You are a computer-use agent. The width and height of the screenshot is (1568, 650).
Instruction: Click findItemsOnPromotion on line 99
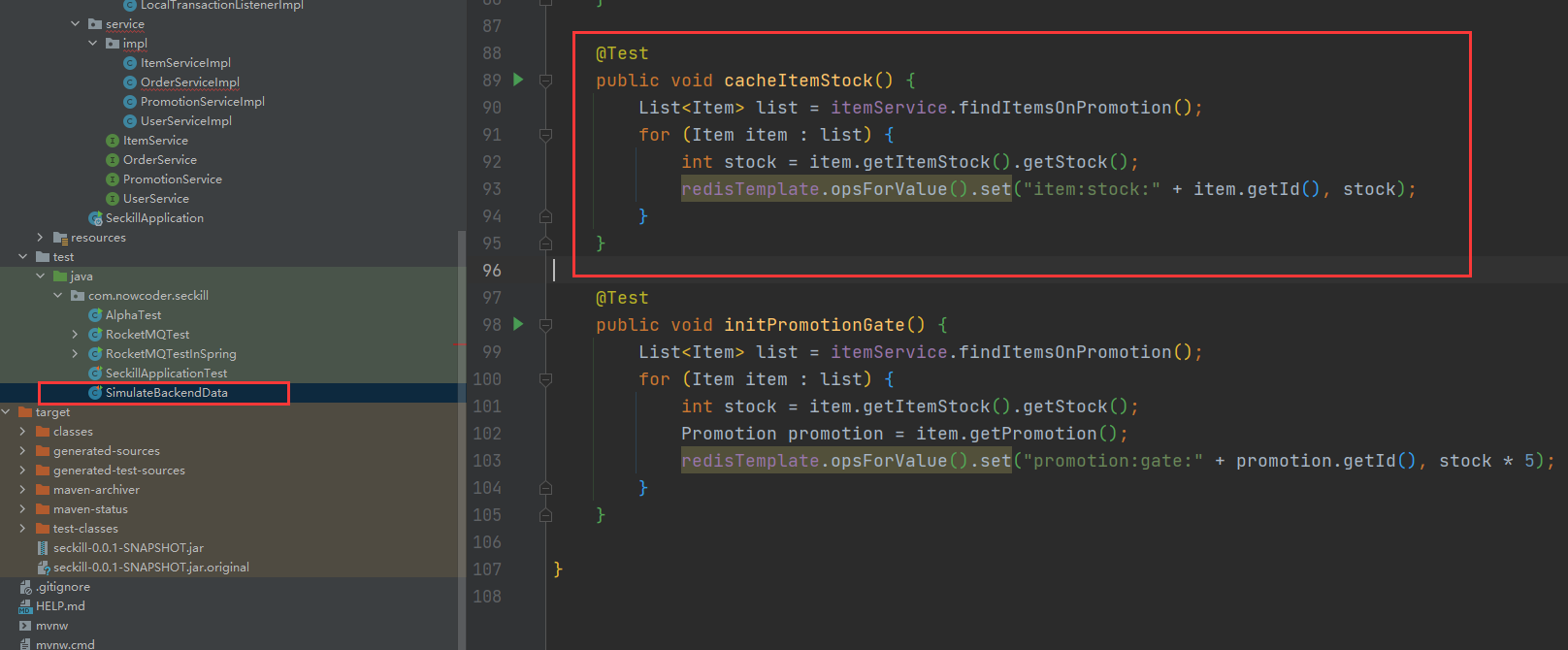[1065, 352]
